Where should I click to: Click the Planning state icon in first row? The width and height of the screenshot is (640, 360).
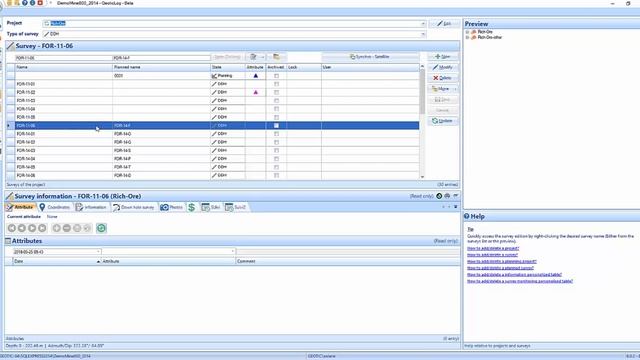214,76
